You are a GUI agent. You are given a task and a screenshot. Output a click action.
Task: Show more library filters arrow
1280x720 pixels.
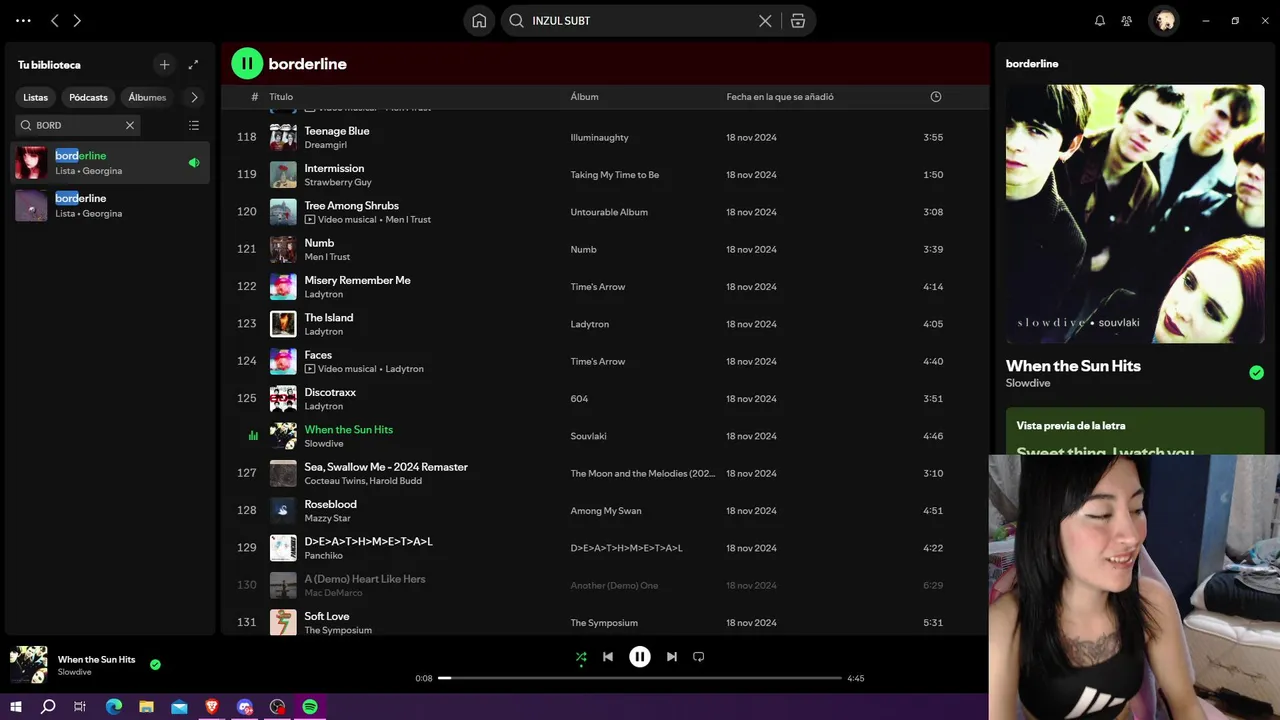click(x=194, y=97)
